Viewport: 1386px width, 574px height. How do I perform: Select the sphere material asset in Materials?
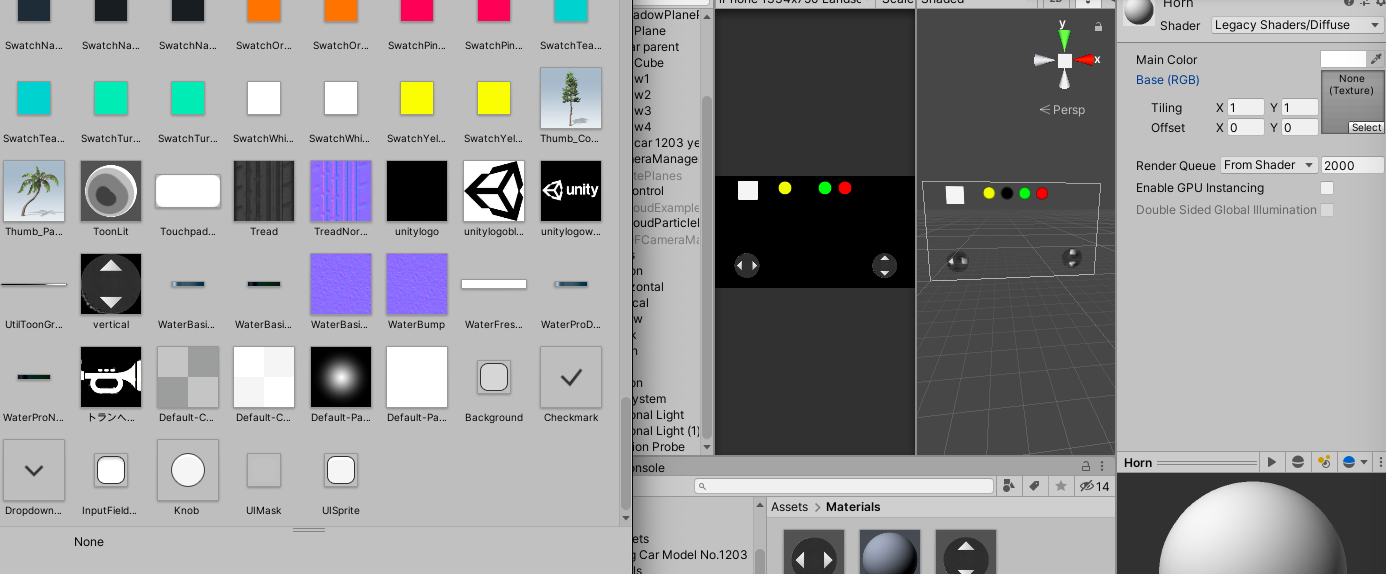890,552
